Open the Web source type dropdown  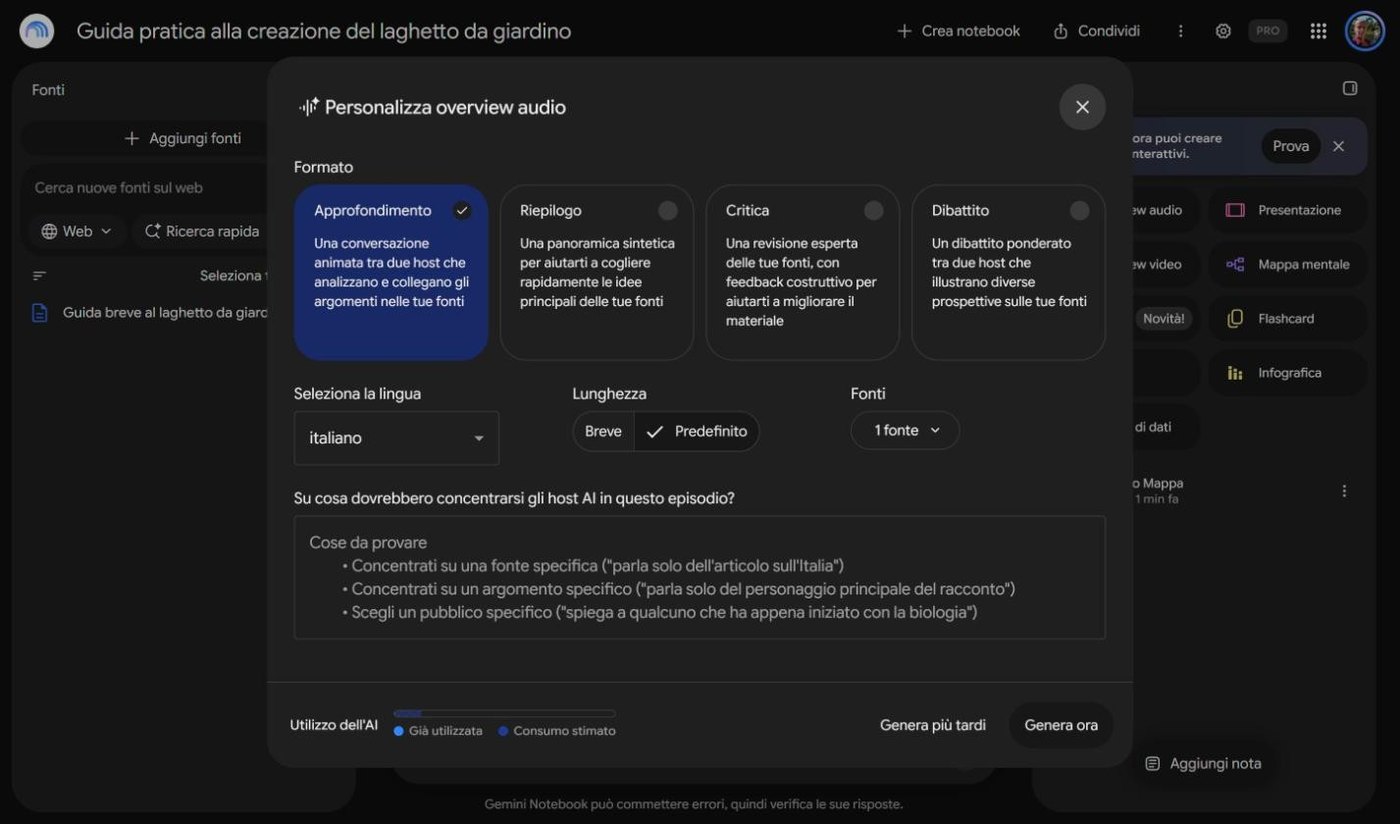tap(76, 231)
